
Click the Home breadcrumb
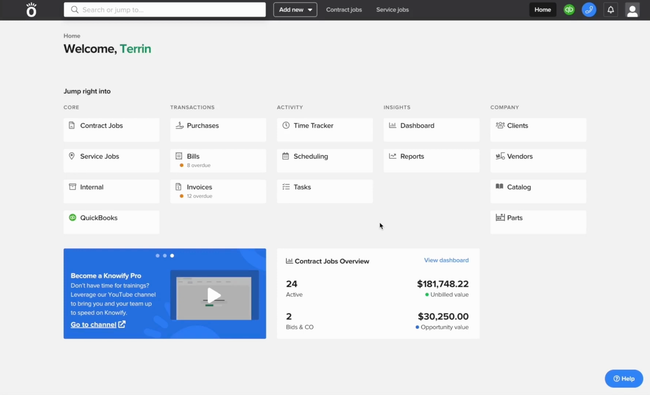pos(72,36)
